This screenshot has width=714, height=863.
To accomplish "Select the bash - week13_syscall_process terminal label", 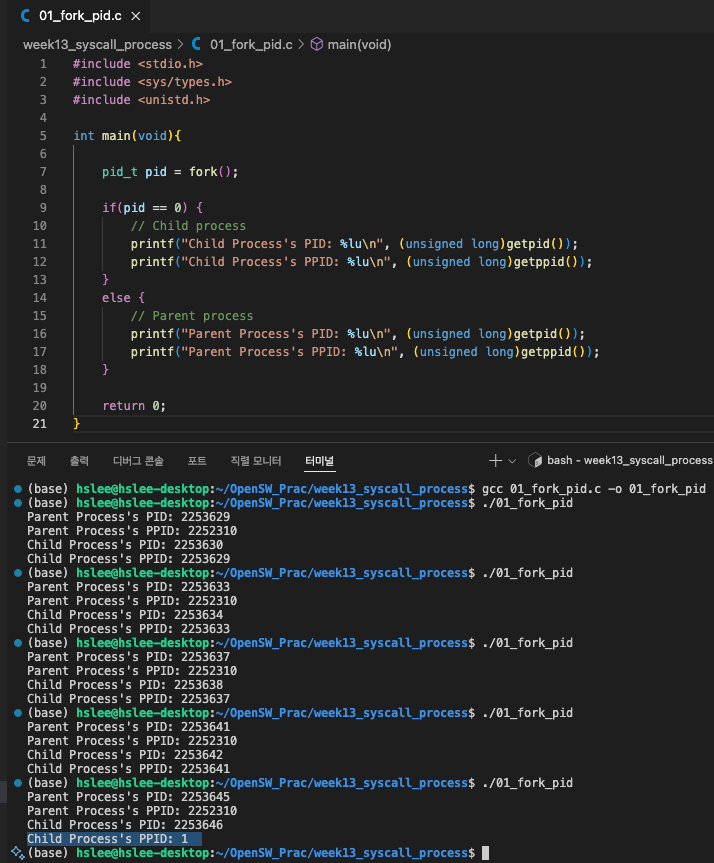I will (630, 460).
